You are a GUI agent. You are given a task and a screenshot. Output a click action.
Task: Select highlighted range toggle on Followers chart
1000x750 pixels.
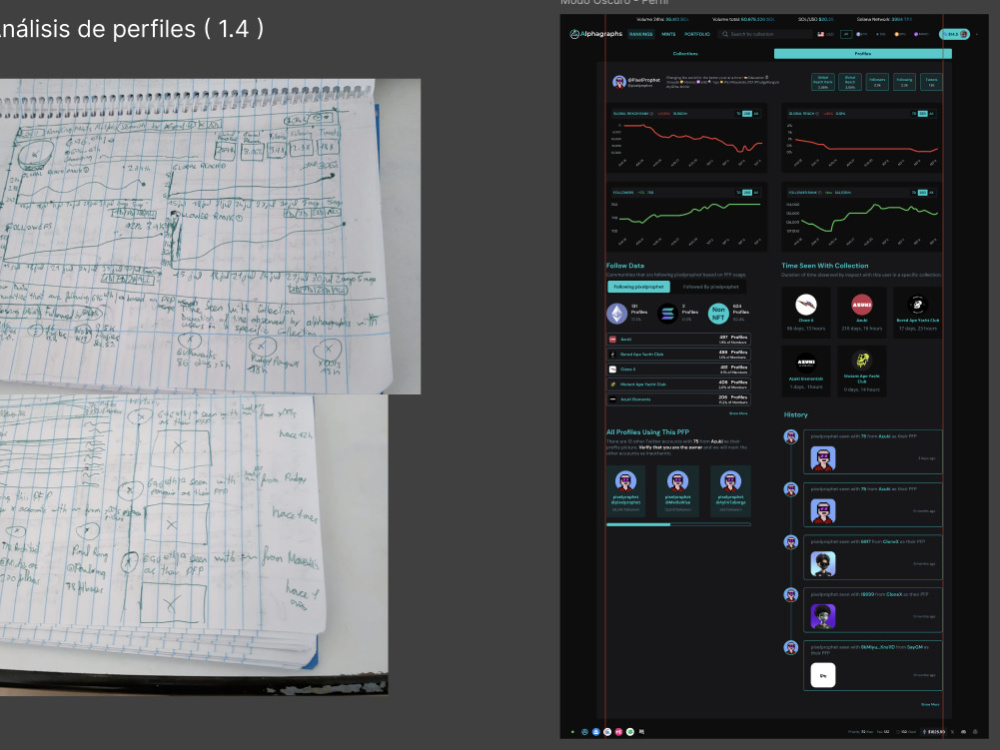pos(747,192)
